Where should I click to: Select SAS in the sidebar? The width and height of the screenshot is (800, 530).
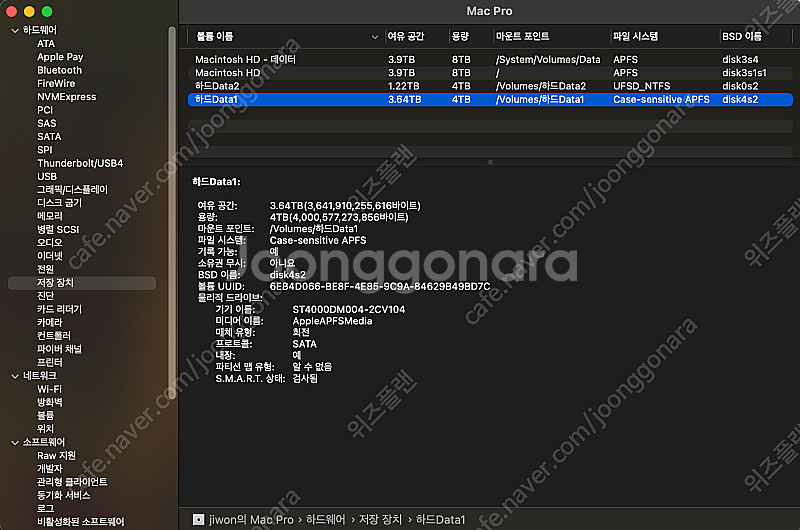46,123
